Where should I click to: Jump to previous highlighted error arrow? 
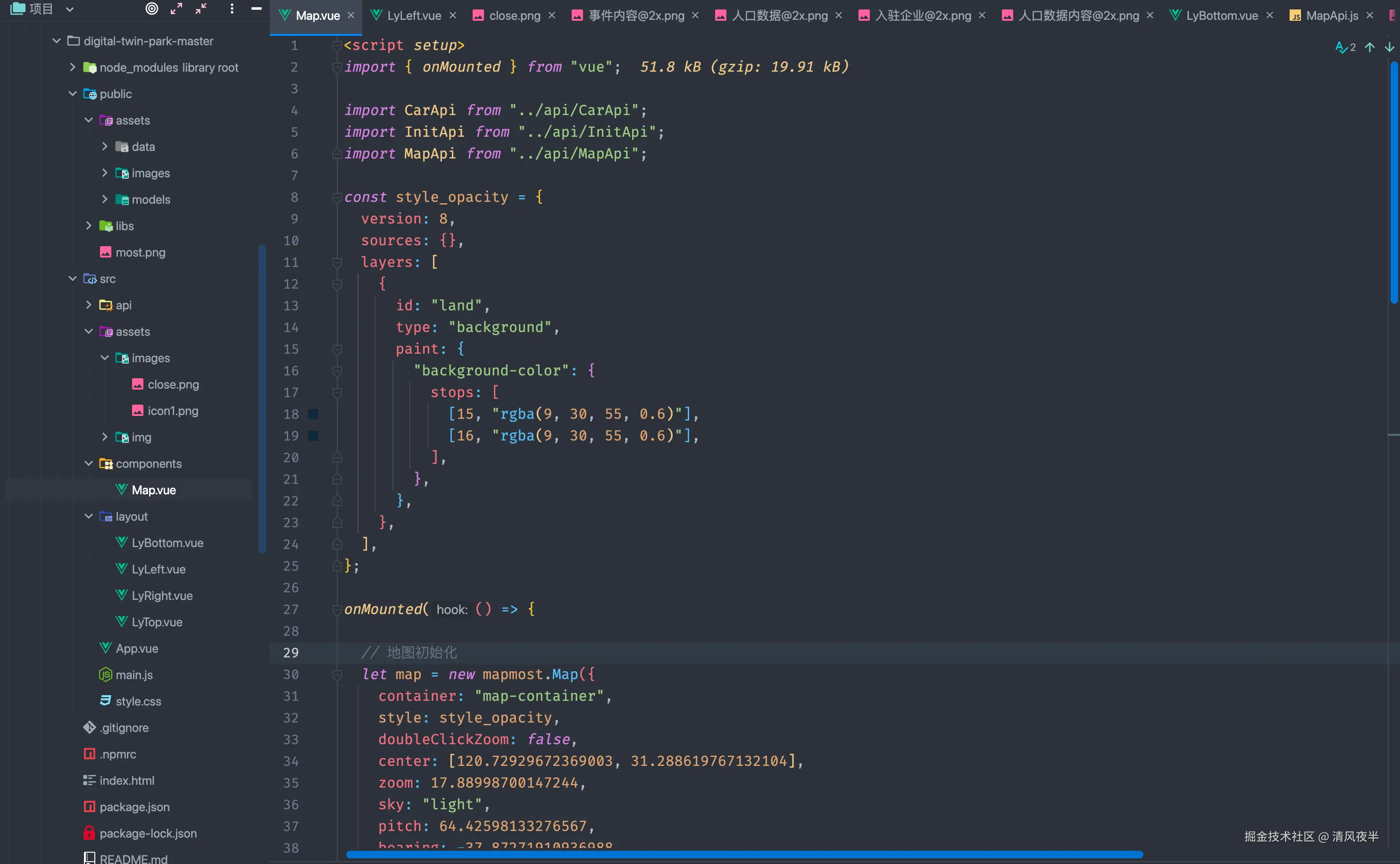click(1370, 48)
